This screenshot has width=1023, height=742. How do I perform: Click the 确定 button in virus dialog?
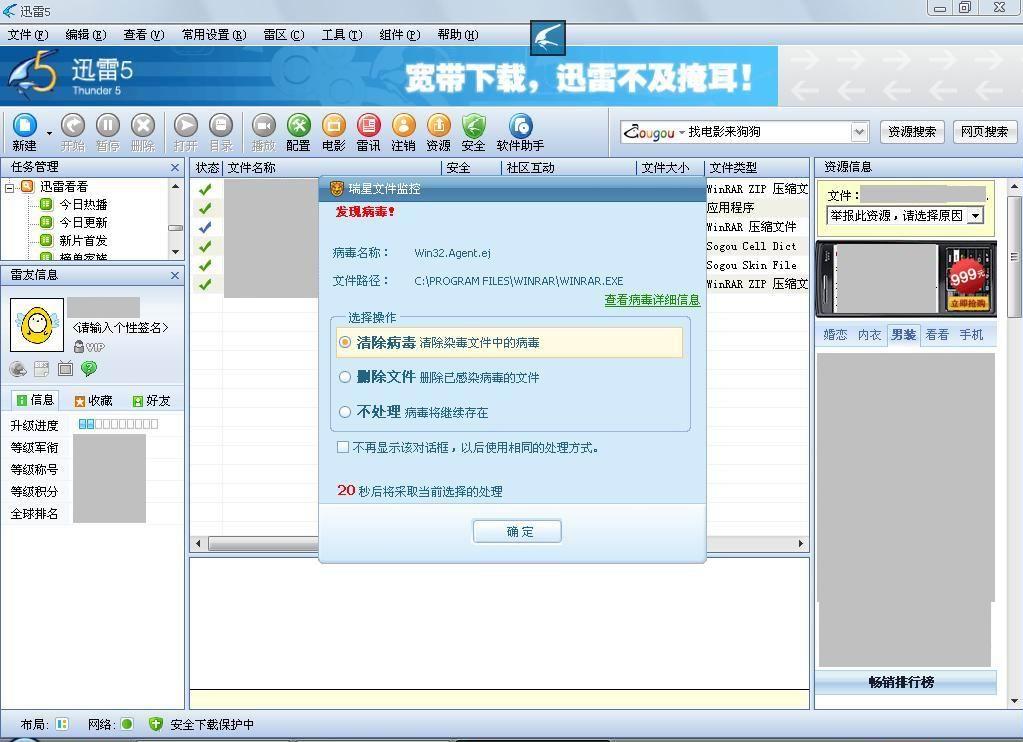tap(517, 531)
